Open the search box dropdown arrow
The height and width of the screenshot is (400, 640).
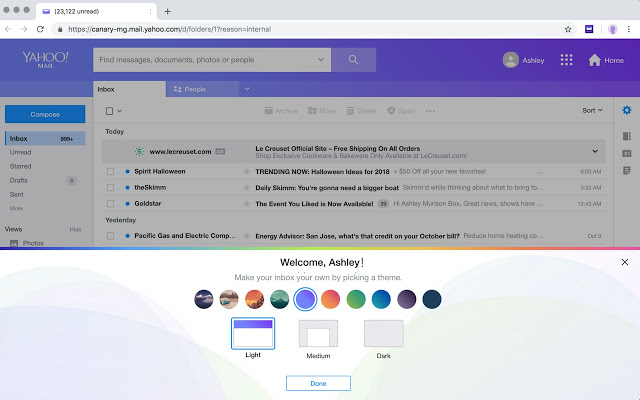pyautogui.click(x=312, y=60)
